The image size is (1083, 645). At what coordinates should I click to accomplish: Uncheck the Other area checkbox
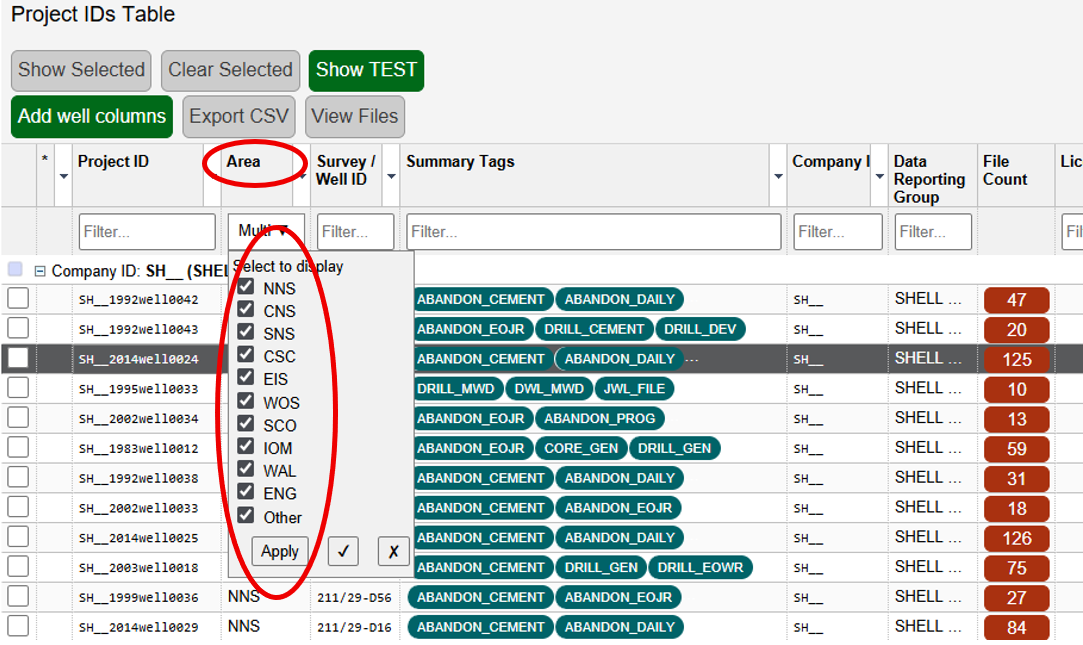[245, 516]
